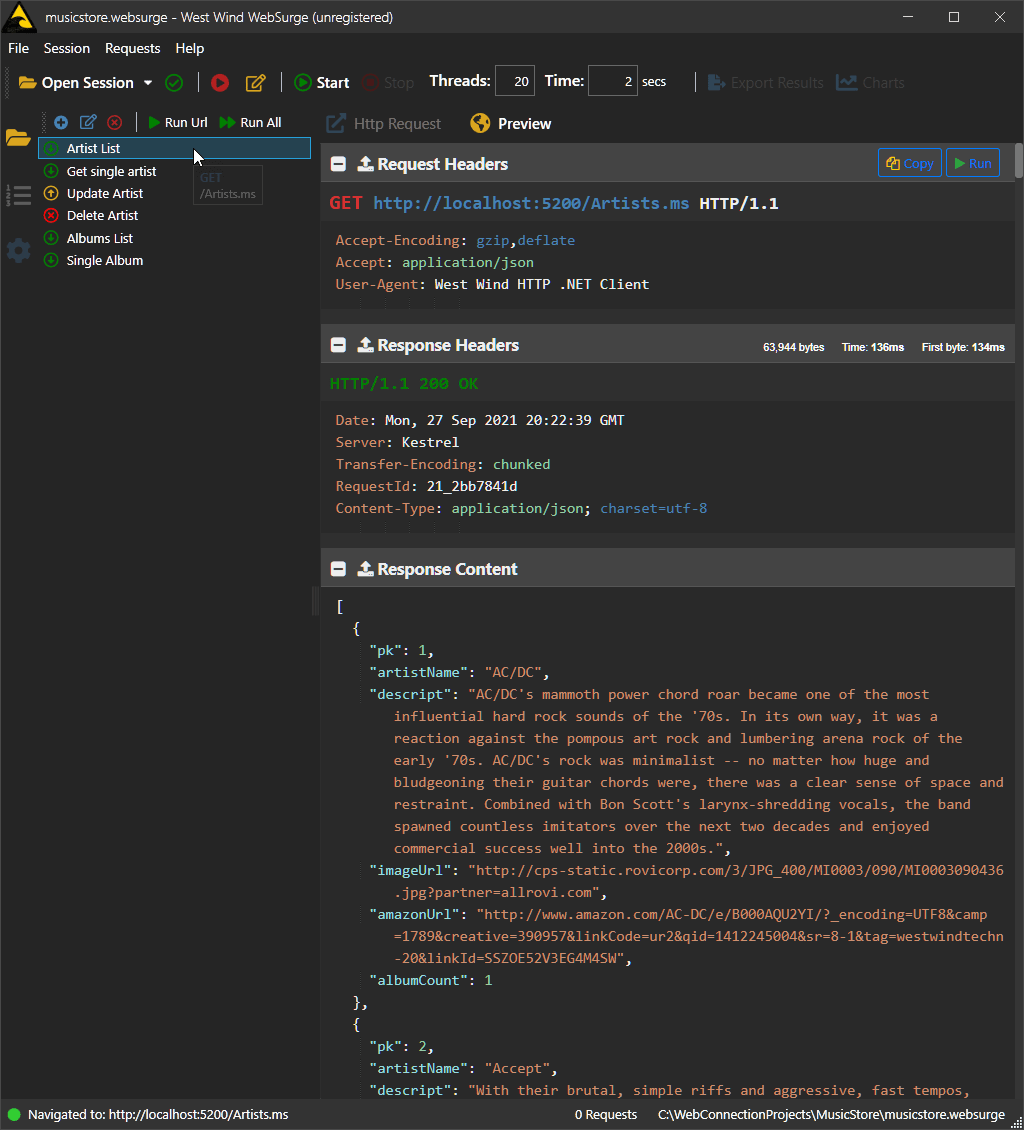Click the red delete request icon
This screenshot has height=1130, width=1024.
(x=115, y=122)
